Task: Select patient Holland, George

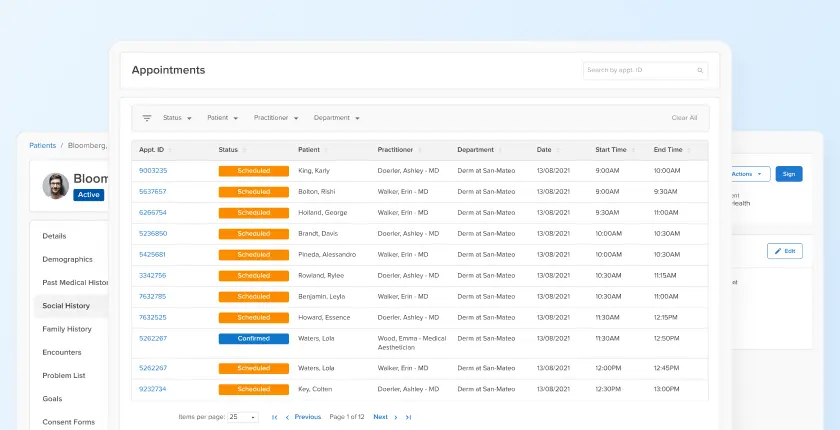Action: pos(322,213)
